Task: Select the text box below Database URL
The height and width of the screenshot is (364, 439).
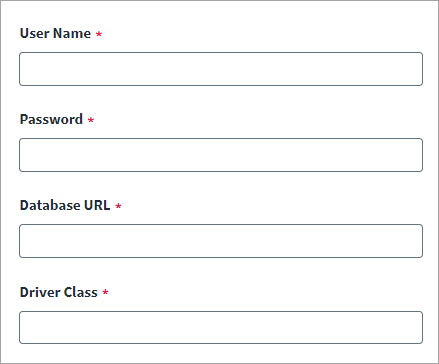Action: (221, 241)
